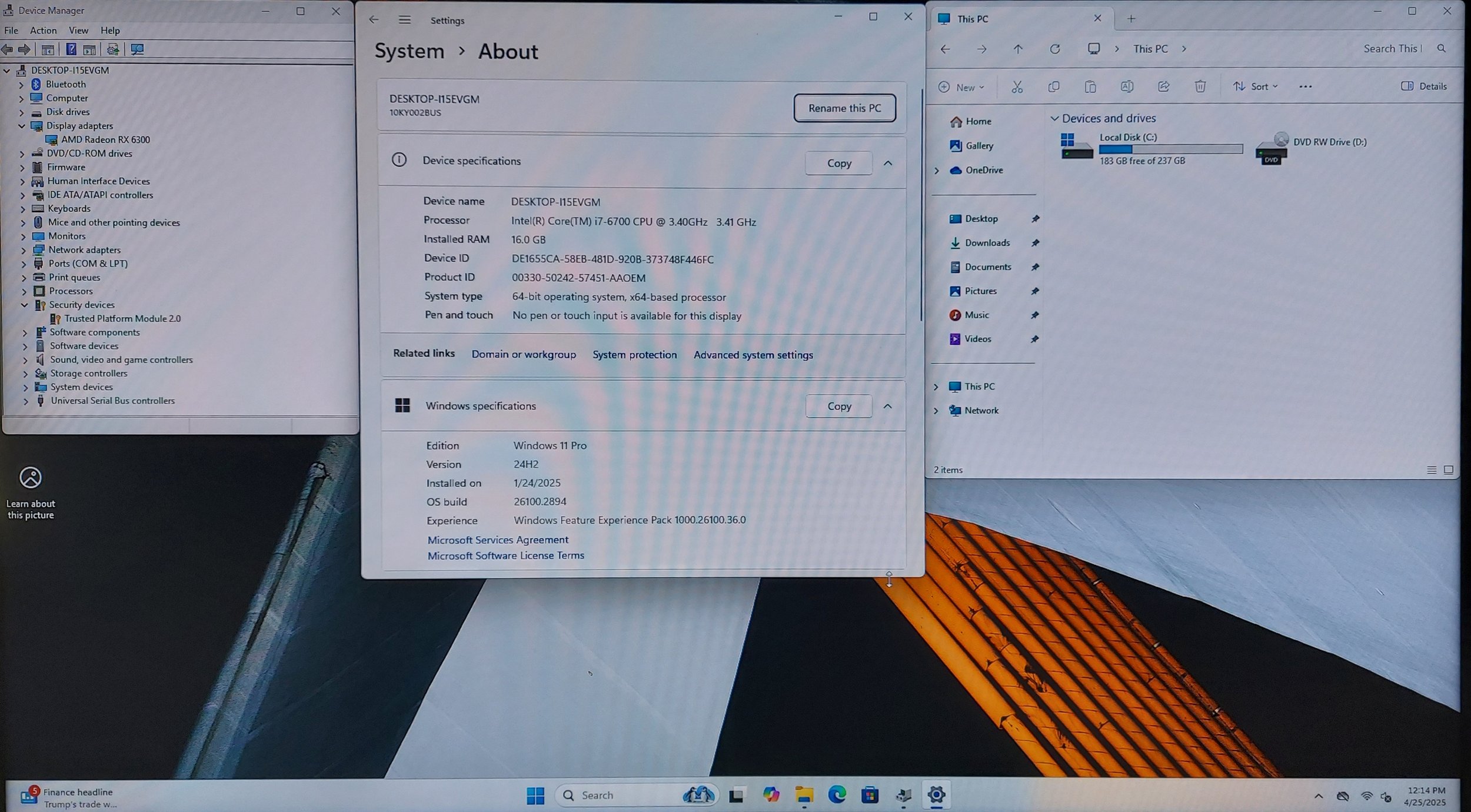Open the Settings navigation hamburger menu
The height and width of the screenshot is (812, 1471).
tap(404, 20)
